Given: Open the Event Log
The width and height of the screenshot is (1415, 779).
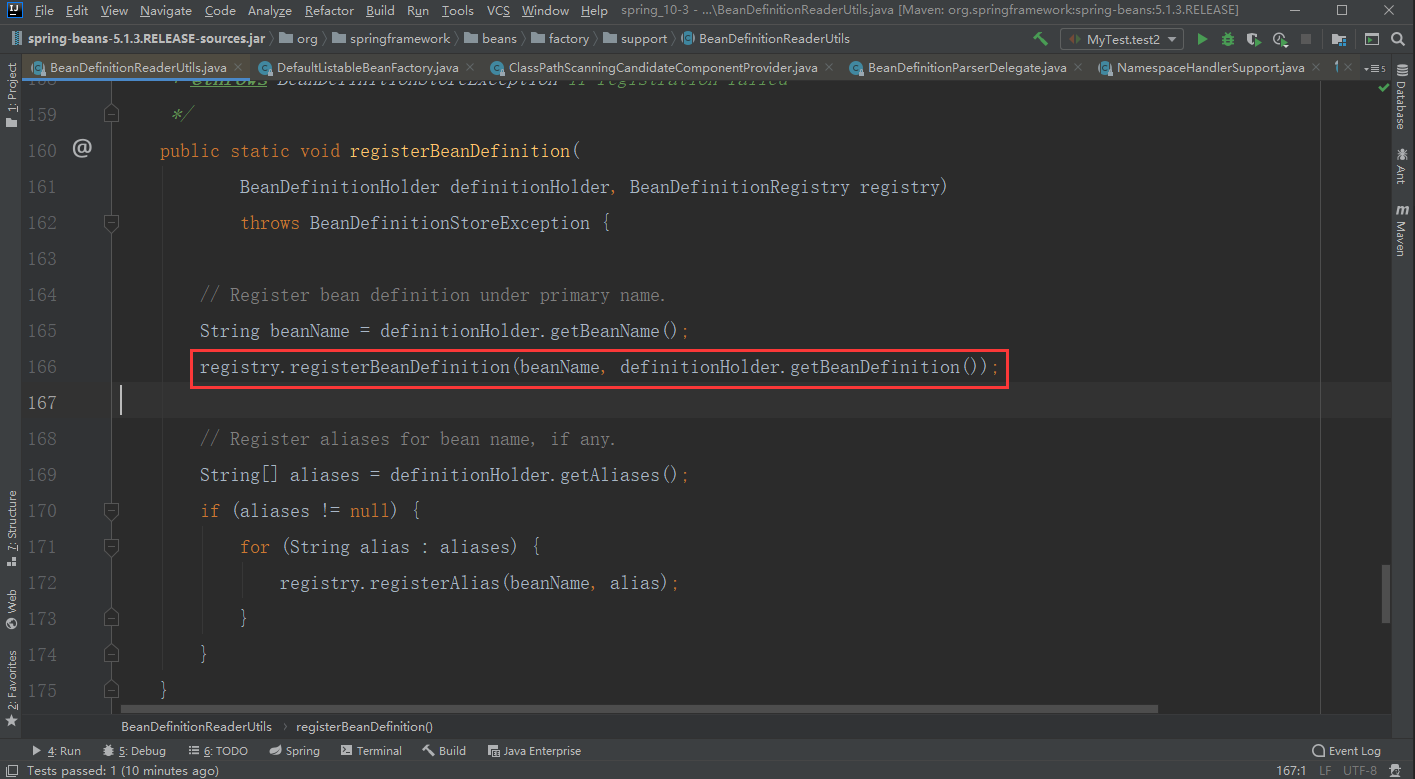Looking at the screenshot, I should point(1346,751).
